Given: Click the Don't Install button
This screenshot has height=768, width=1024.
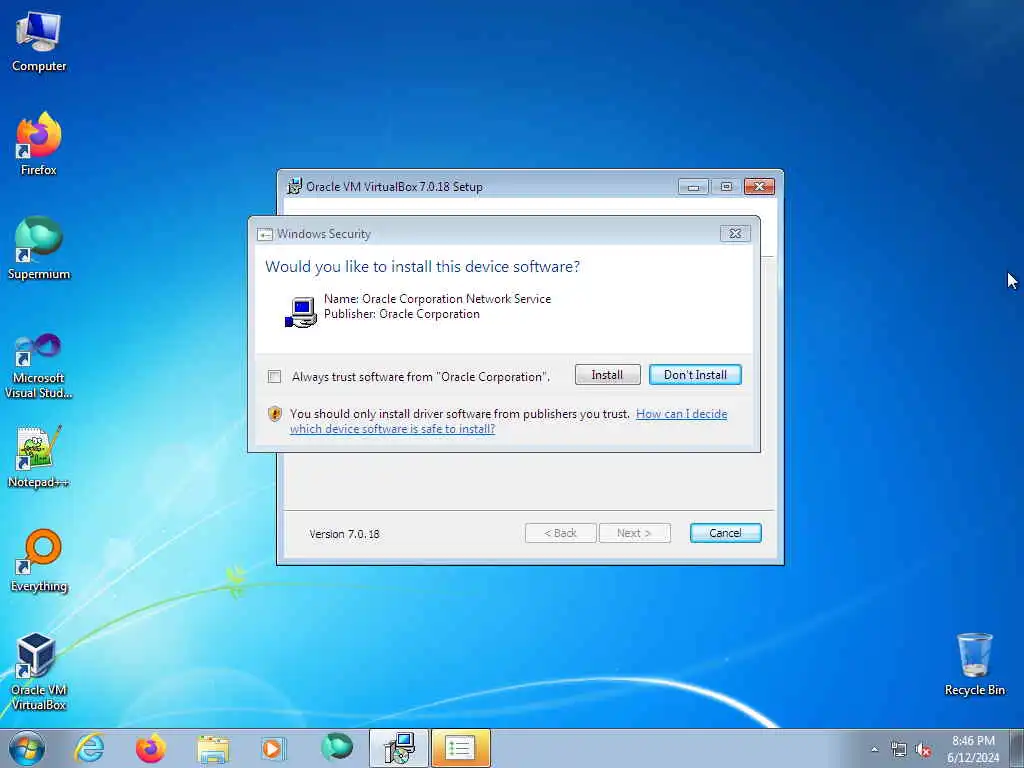Looking at the screenshot, I should pos(695,375).
